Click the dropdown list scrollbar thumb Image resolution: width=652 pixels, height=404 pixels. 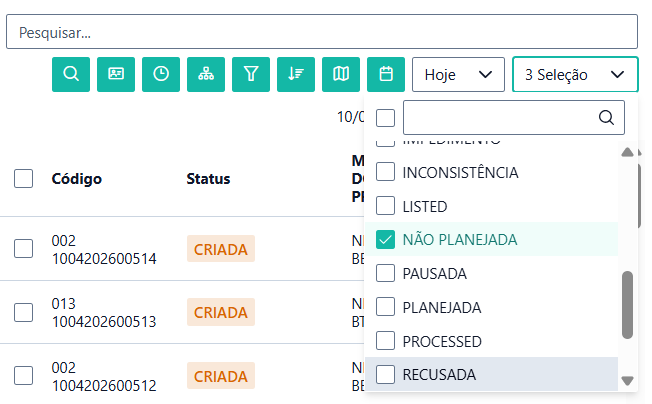pos(628,305)
